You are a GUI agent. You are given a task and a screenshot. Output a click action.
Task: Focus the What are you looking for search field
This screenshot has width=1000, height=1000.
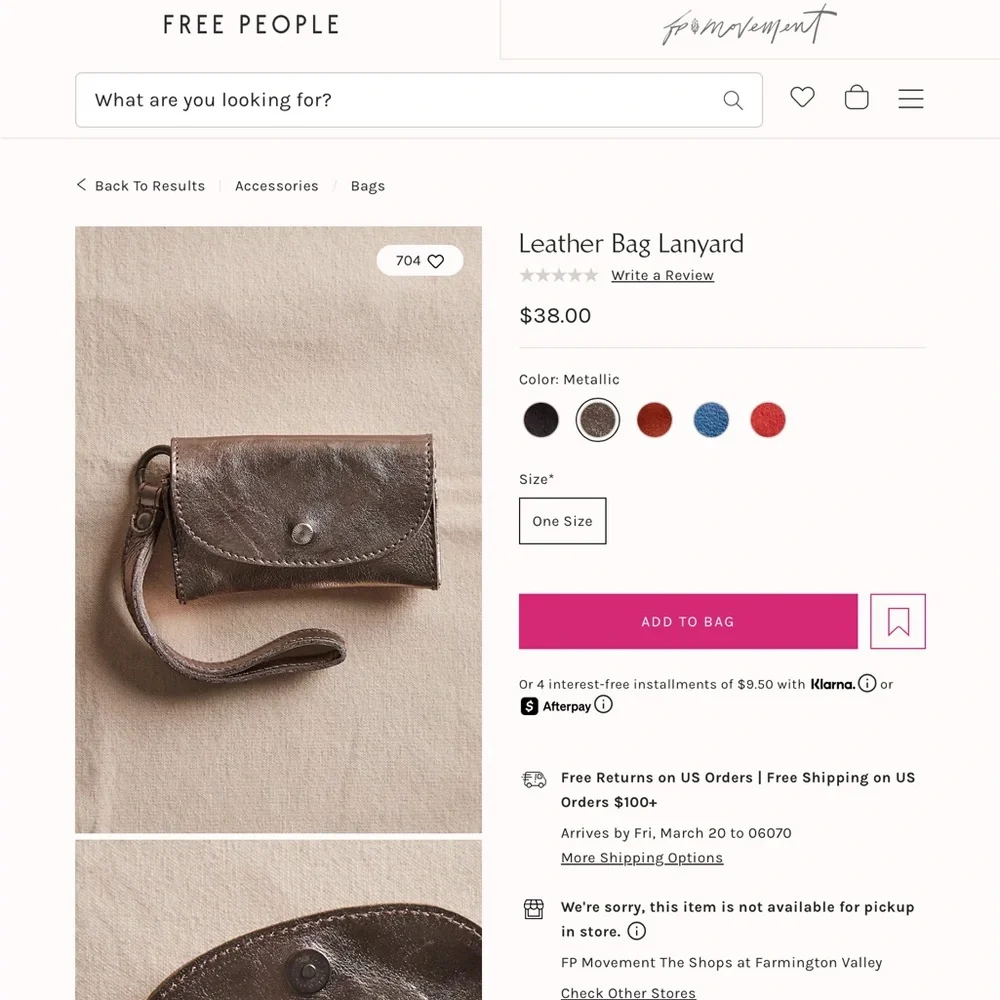pos(419,100)
